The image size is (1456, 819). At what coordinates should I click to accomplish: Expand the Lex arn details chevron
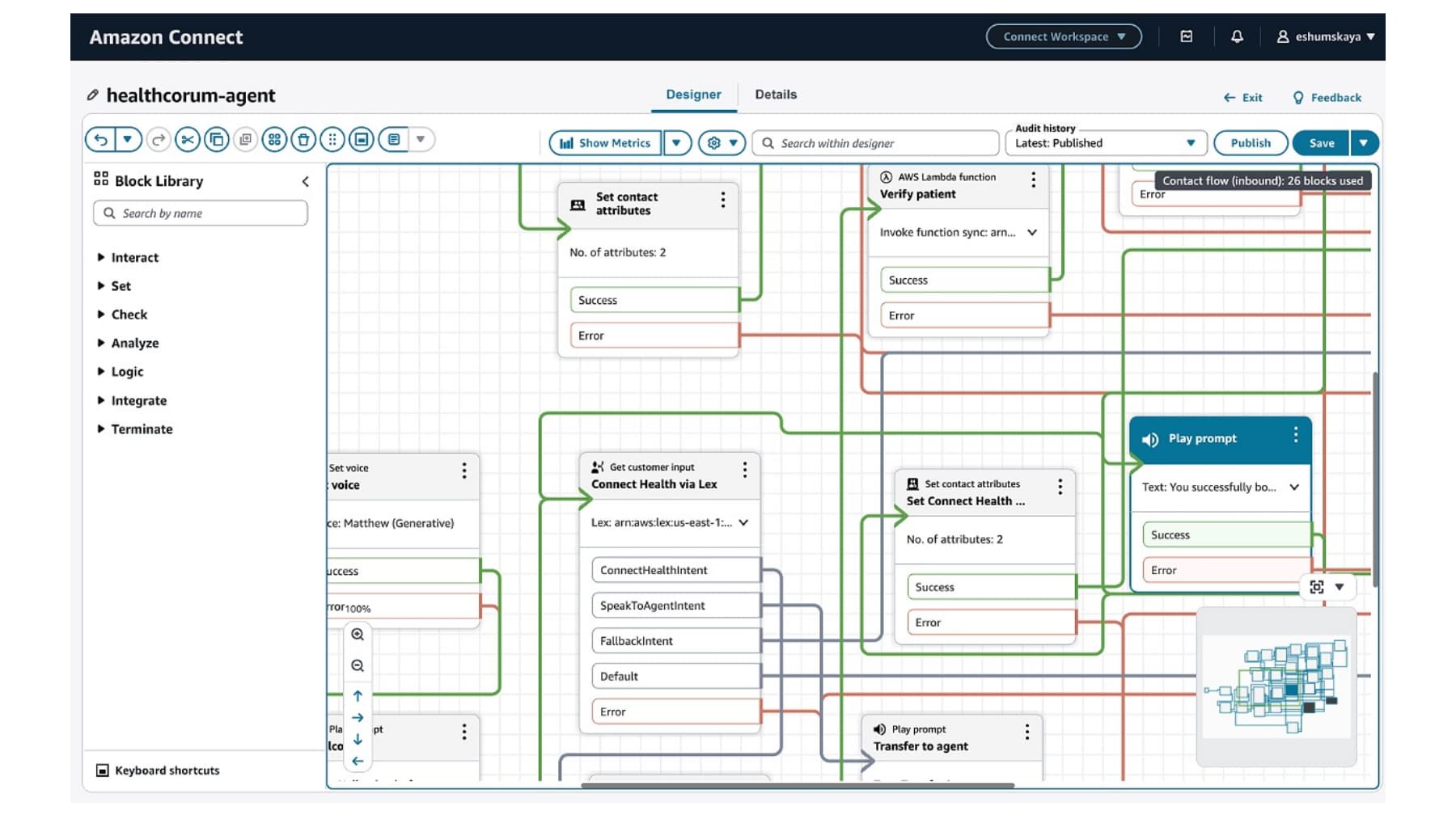tap(743, 523)
